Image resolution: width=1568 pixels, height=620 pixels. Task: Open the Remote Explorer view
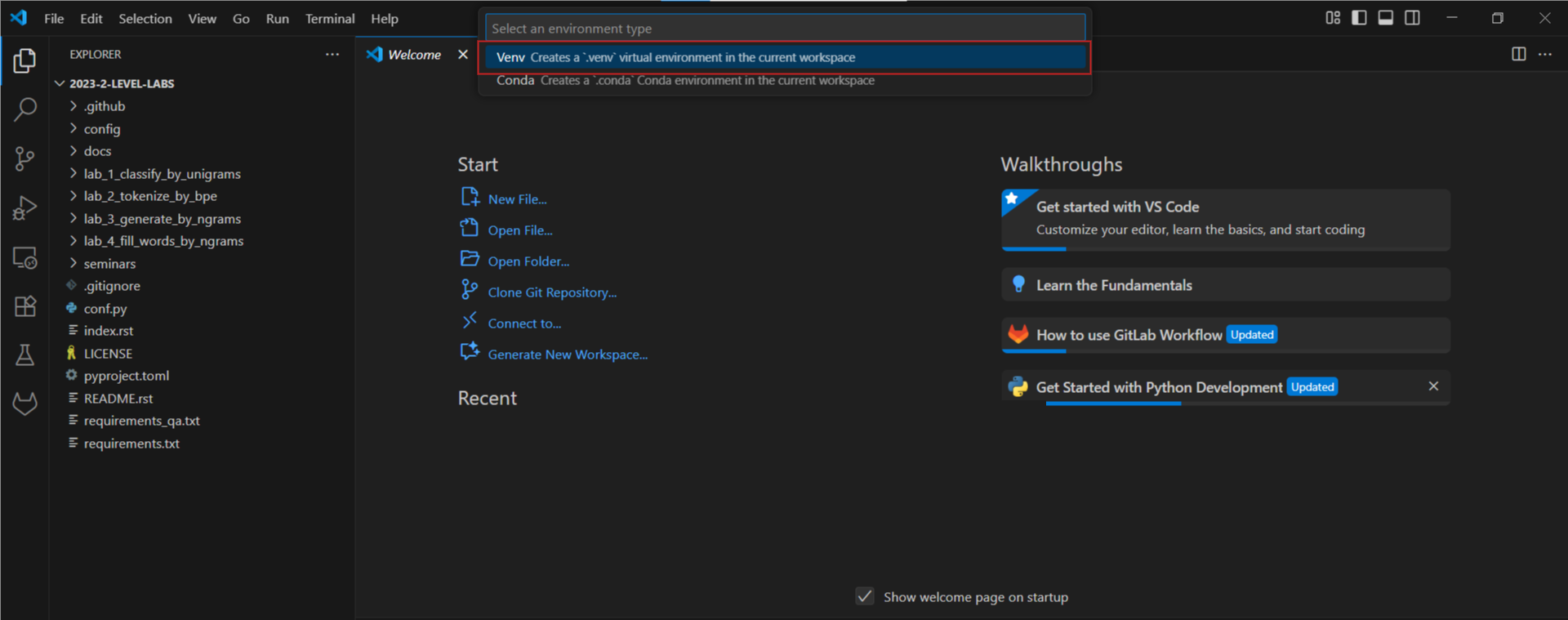coord(24,258)
